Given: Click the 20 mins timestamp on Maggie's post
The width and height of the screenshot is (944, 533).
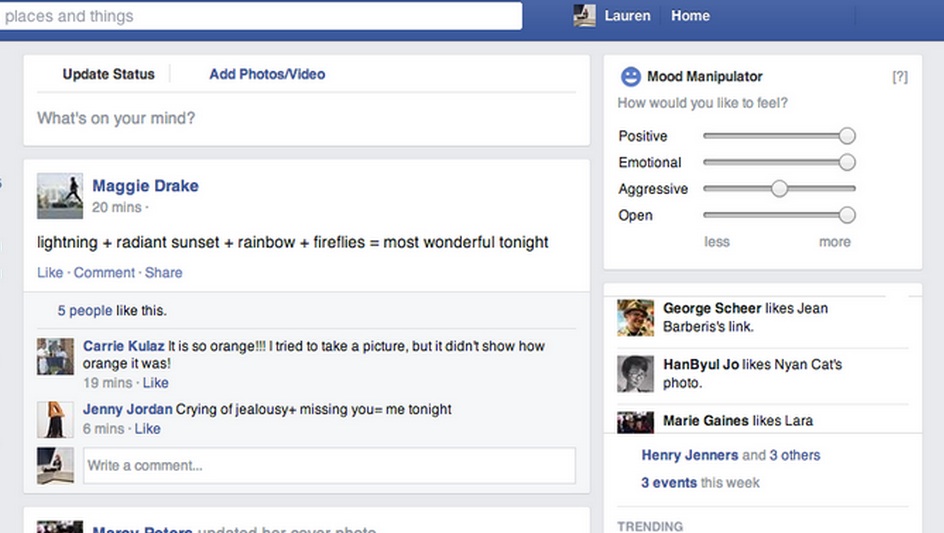Looking at the screenshot, I should (x=117, y=207).
